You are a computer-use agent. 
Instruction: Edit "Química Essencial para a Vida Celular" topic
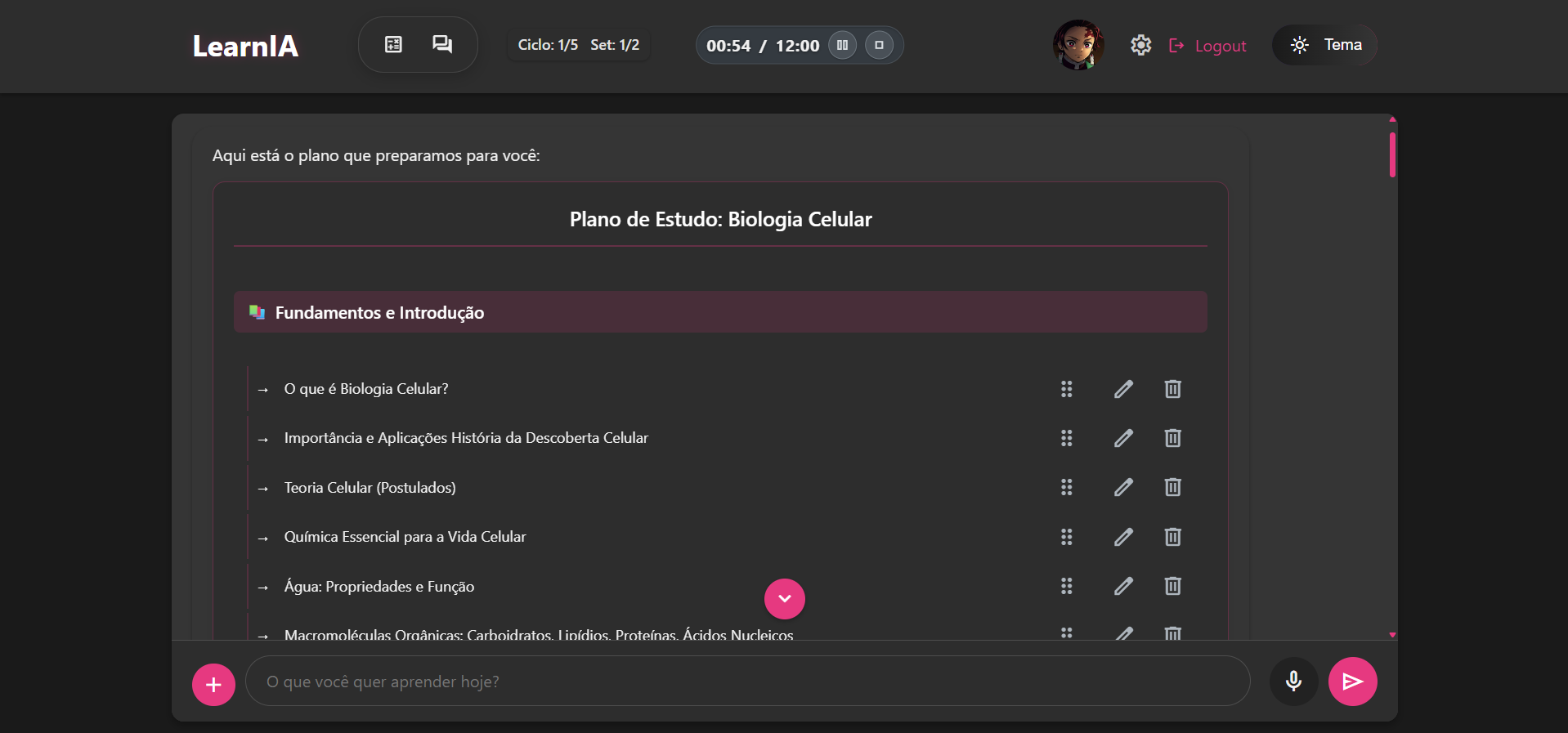(1123, 537)
